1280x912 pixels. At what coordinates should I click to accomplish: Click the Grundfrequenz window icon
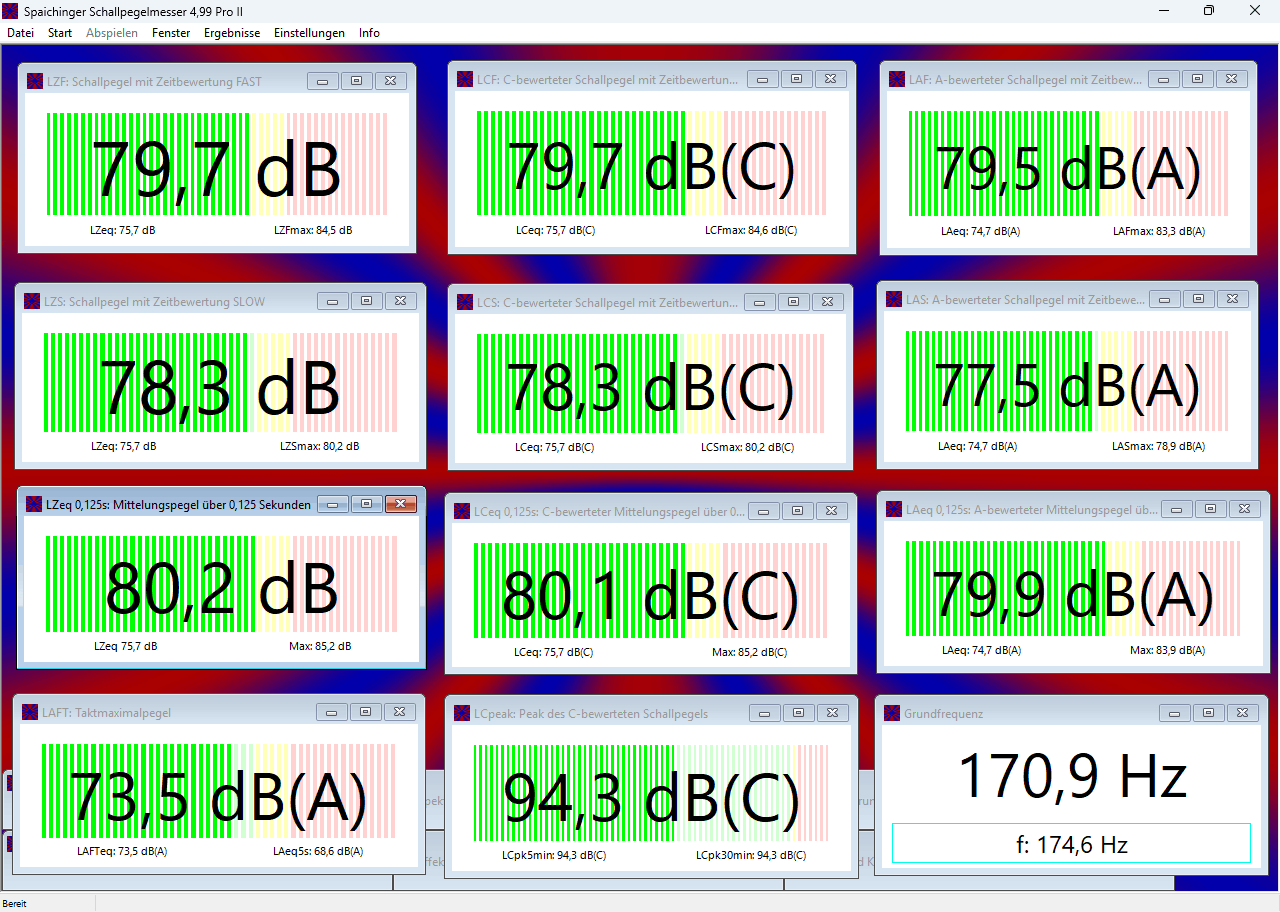click(x=891, y=713)
